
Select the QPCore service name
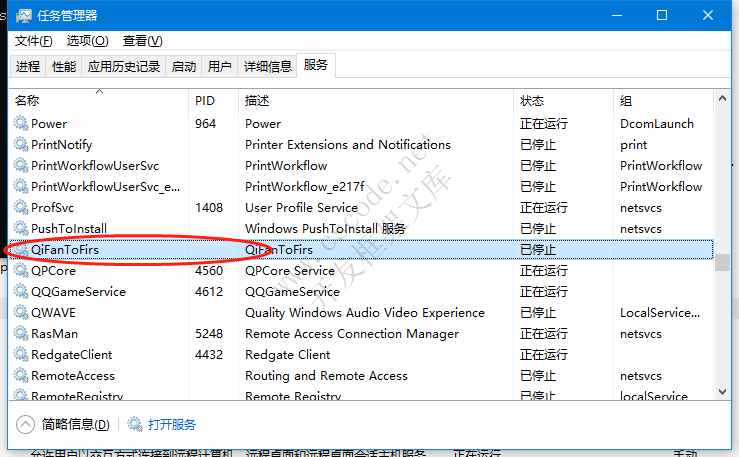coord(53,271)
